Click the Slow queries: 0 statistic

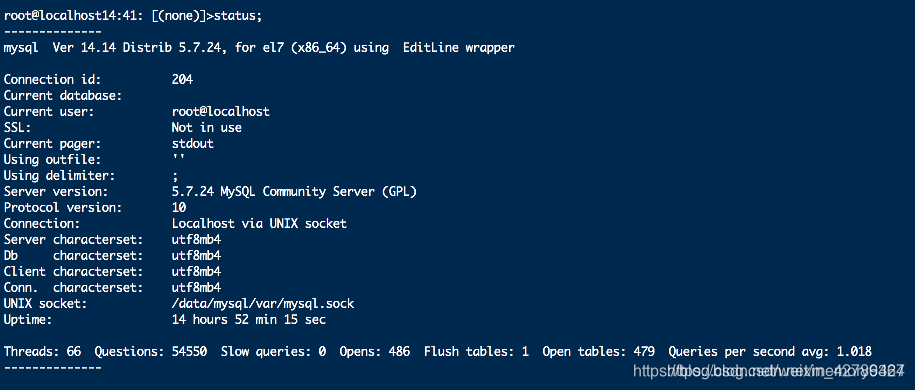pyautogui.click(x=273, y=351)
